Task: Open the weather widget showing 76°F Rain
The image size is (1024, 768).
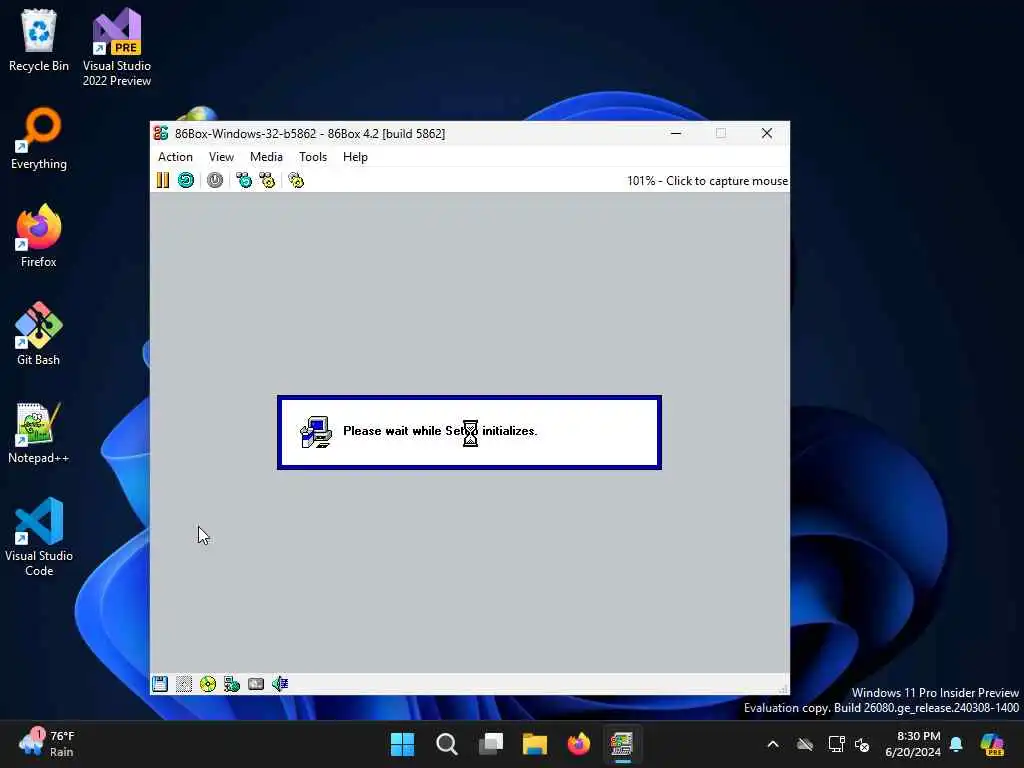Action: [x=47, y=744]
